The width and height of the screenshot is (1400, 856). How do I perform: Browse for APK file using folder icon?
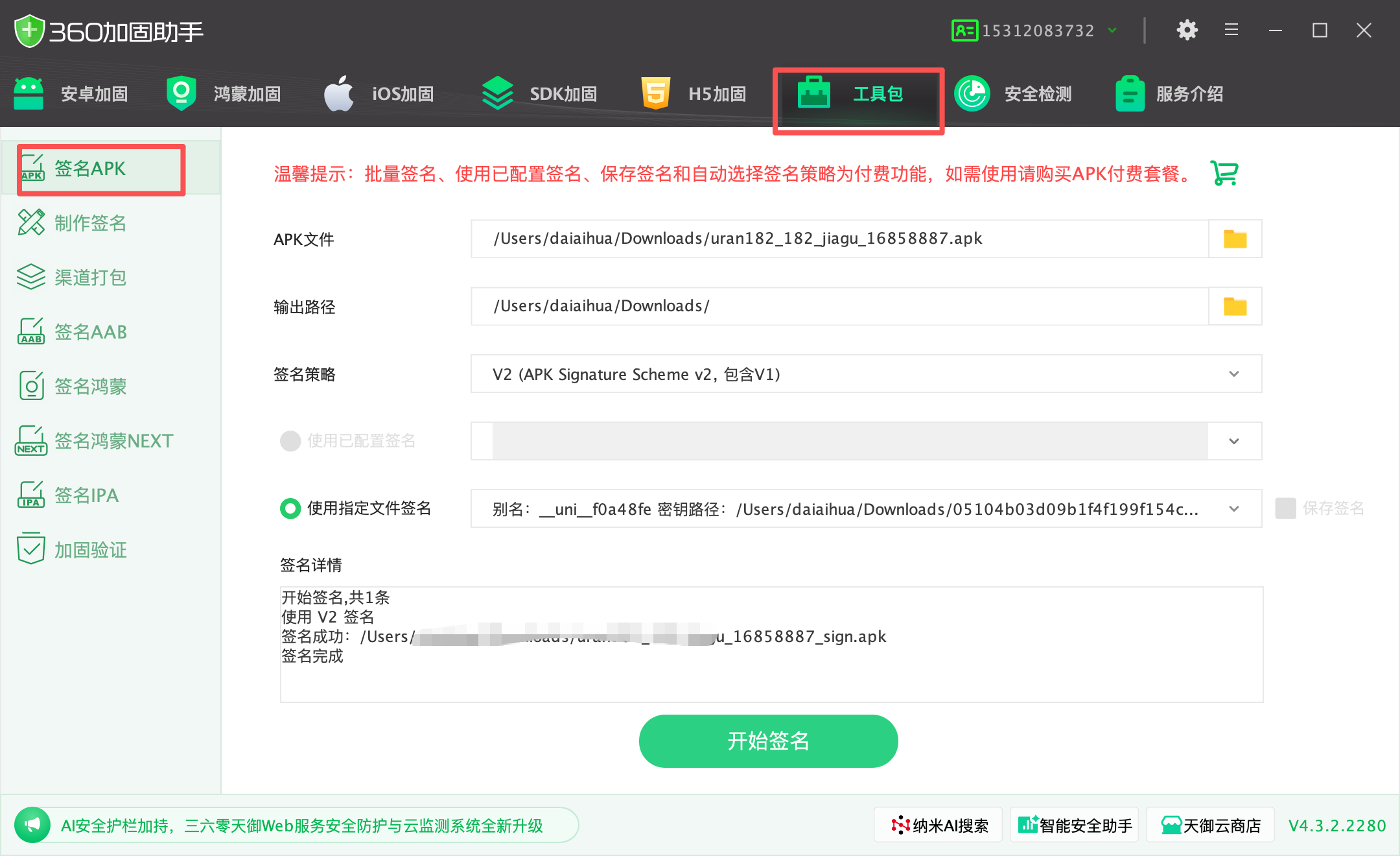click(1235, 239)
